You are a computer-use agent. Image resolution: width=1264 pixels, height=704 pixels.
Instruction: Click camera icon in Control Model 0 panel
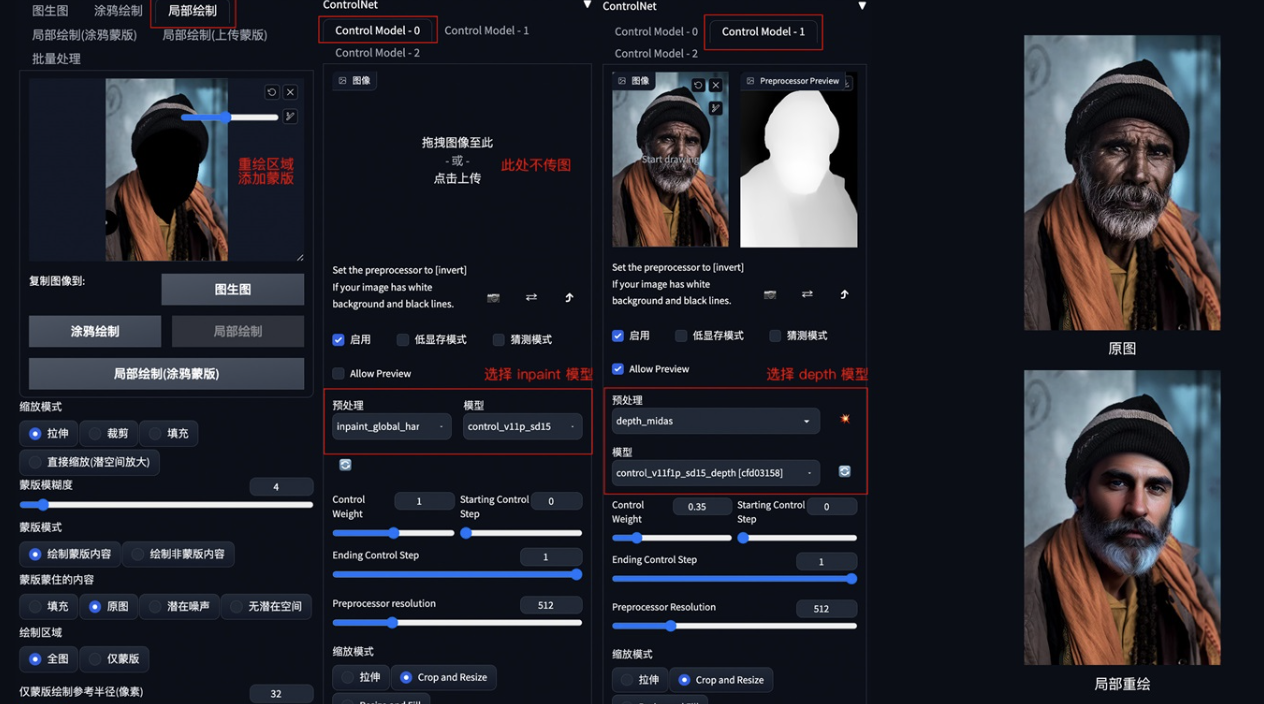[493, 298]
